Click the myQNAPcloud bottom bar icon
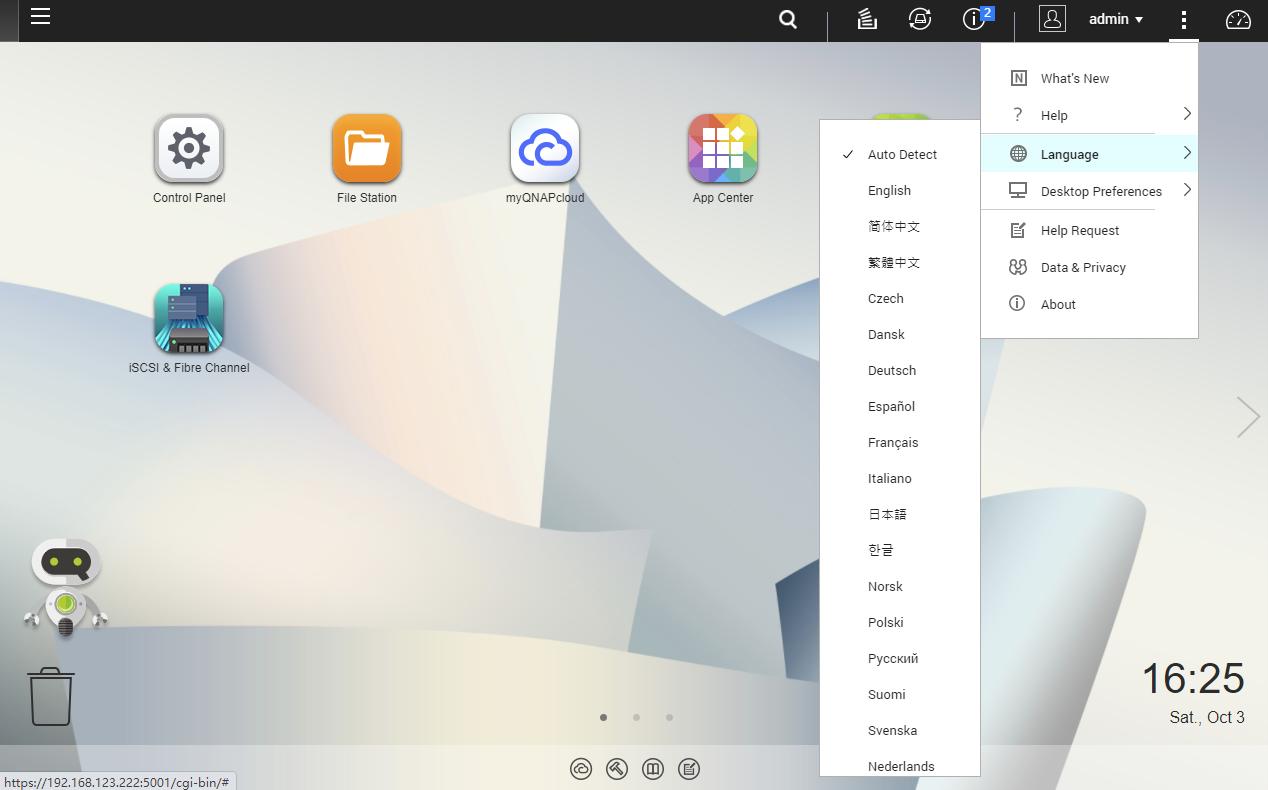Screen dimensions: 1268x790 pyautogui.click(x=581, y=769)
